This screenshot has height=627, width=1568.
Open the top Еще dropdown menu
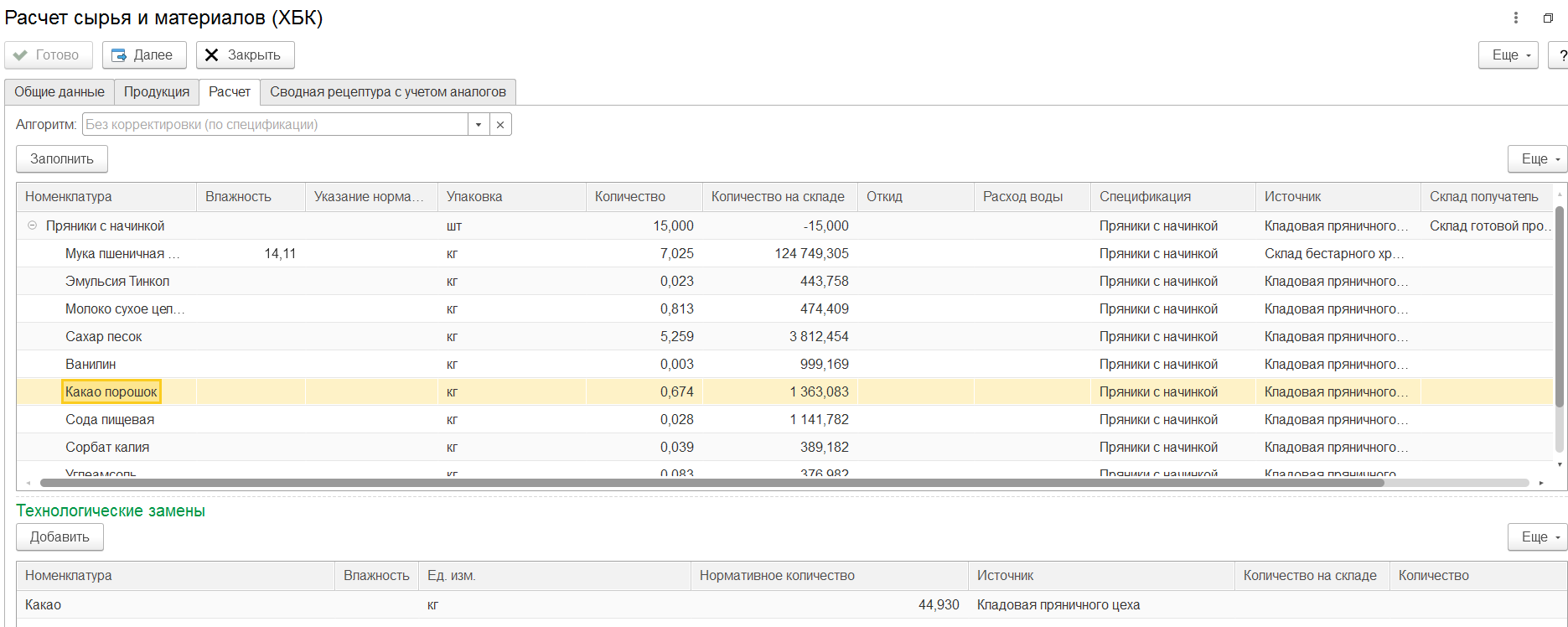(1508, 55)
